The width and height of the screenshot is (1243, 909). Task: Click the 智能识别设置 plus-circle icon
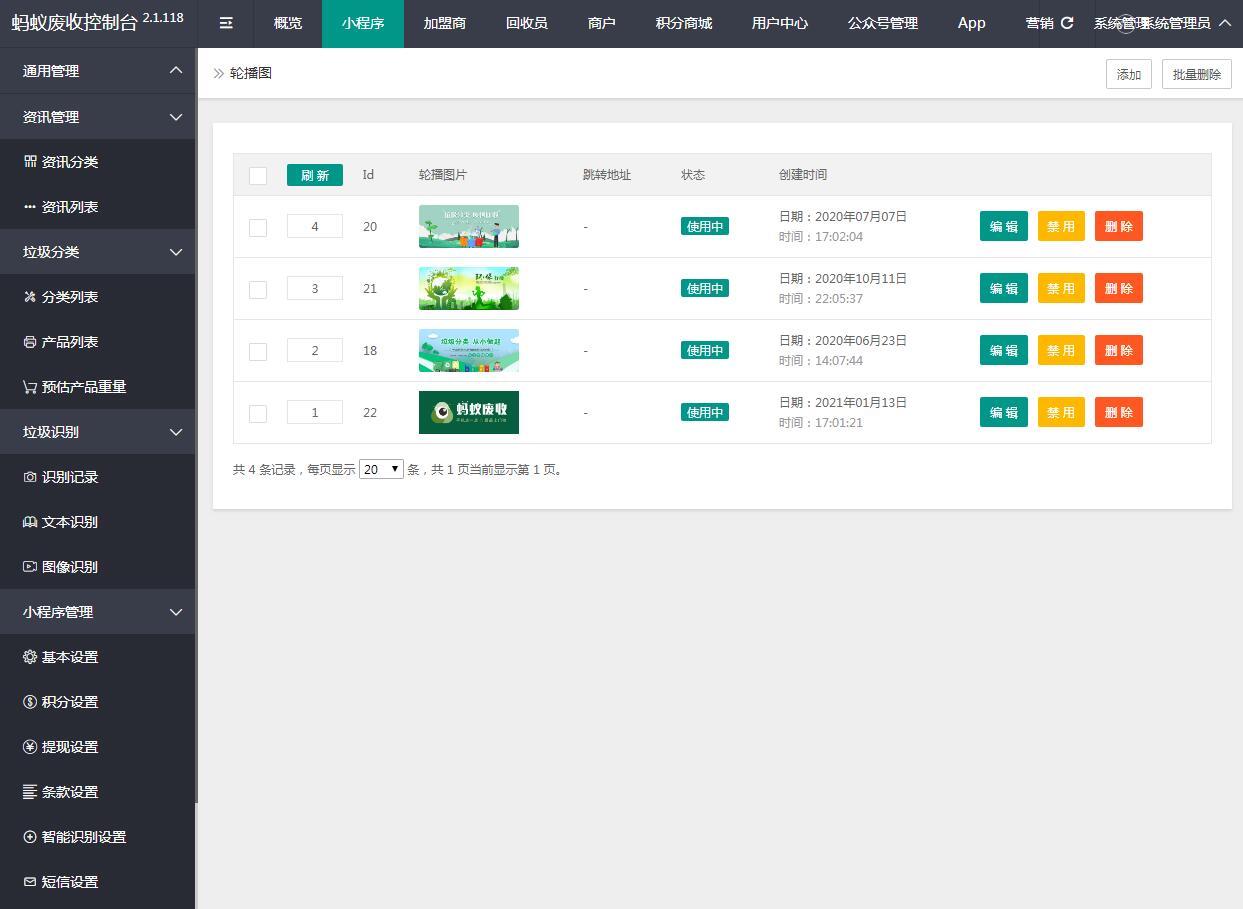30,836
